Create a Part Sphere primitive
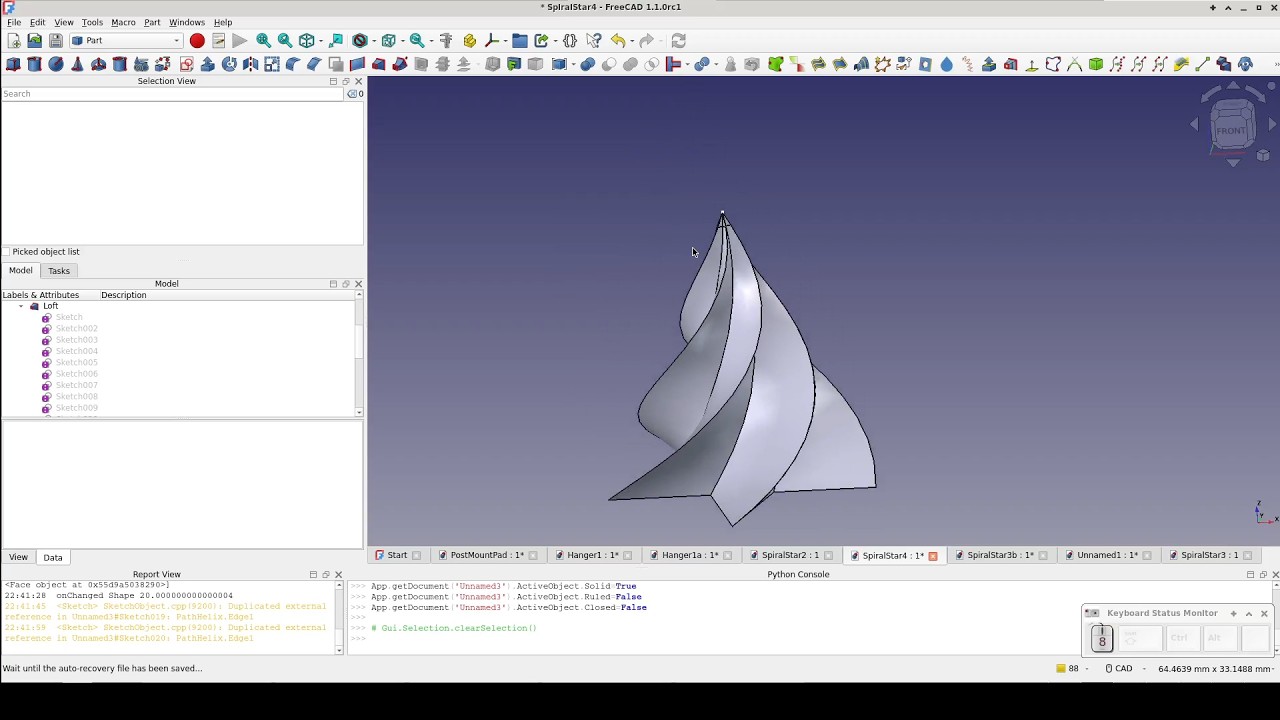Viewport: 1280px width, 720px height. pyautogui.click(x=56, y=64)
